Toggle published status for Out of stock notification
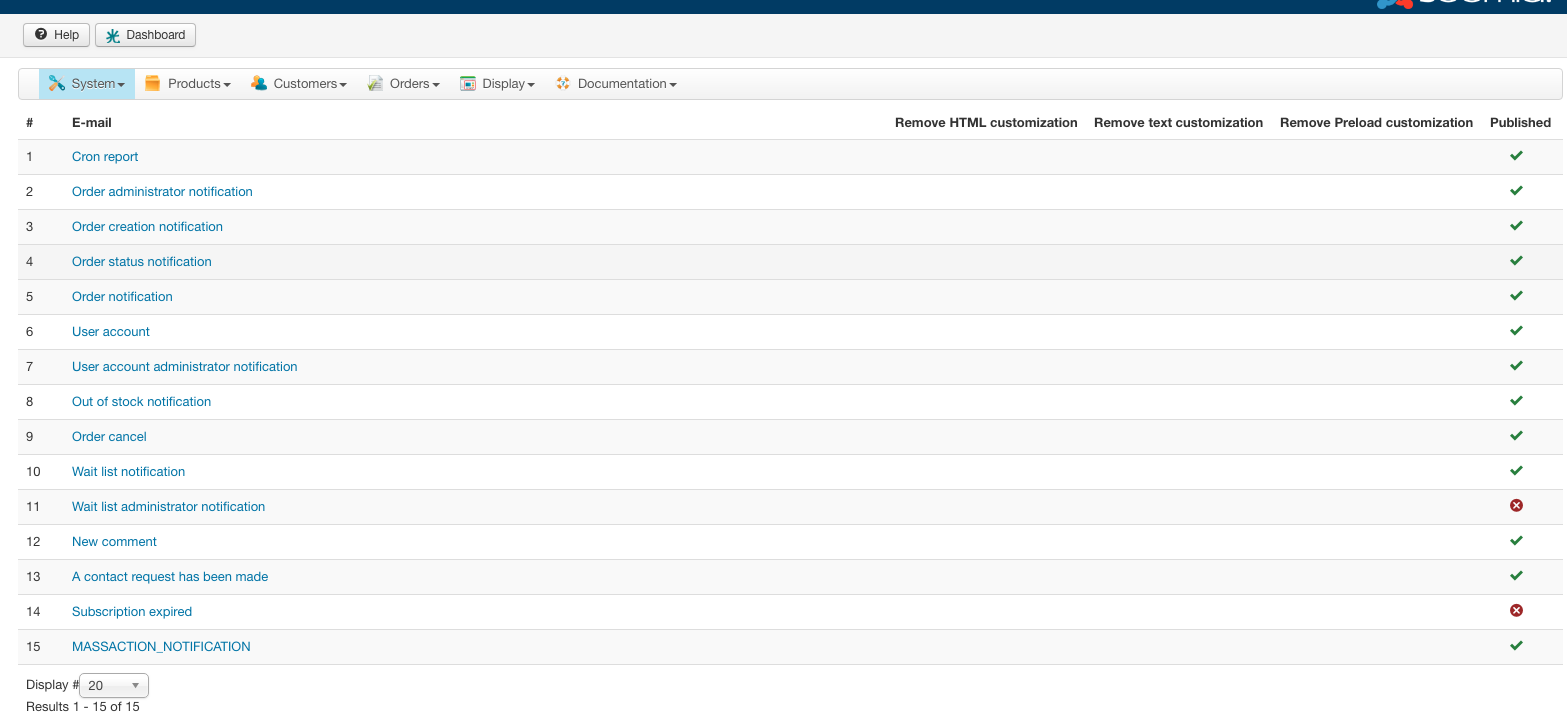Viewport: 1567px width, 727px height. [x=1516, y=401]
